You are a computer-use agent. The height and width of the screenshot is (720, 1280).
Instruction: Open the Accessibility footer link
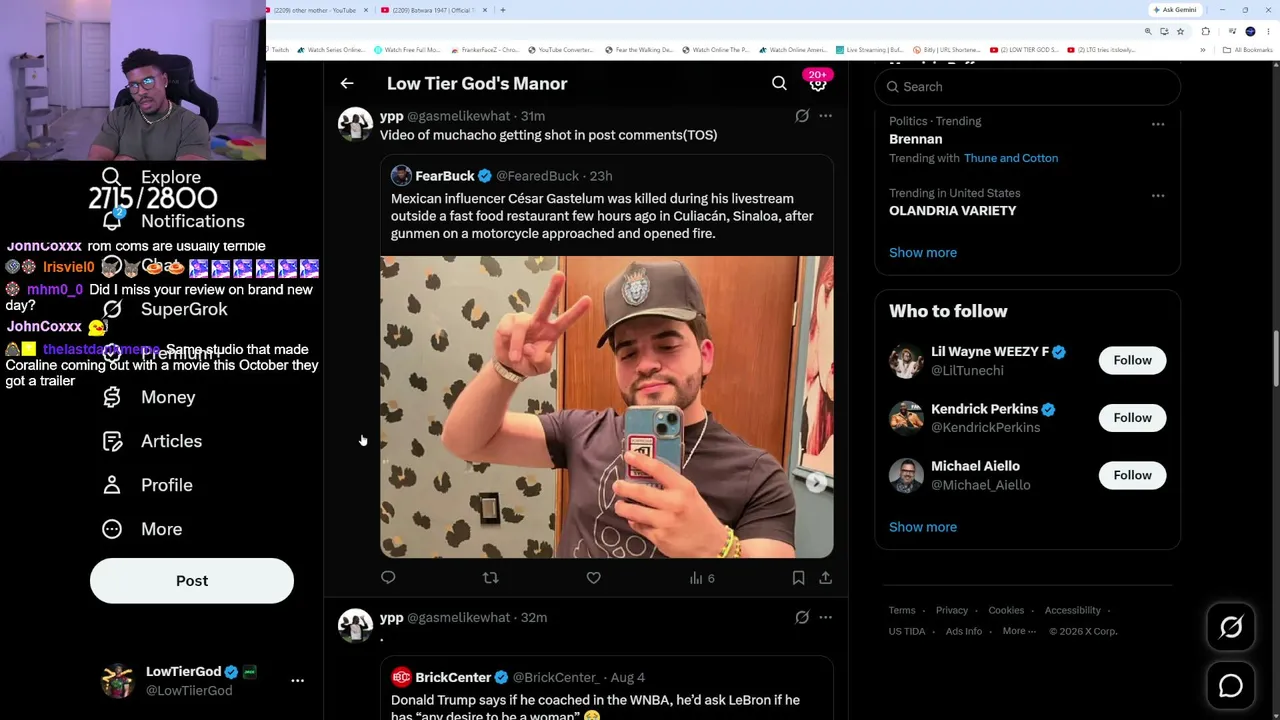1072,610
